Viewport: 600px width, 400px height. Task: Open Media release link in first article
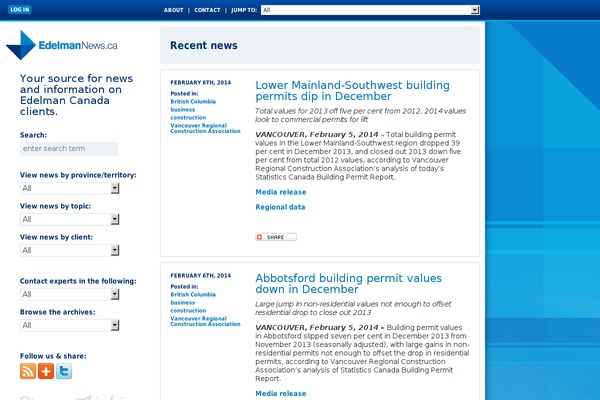pos(281,192)
